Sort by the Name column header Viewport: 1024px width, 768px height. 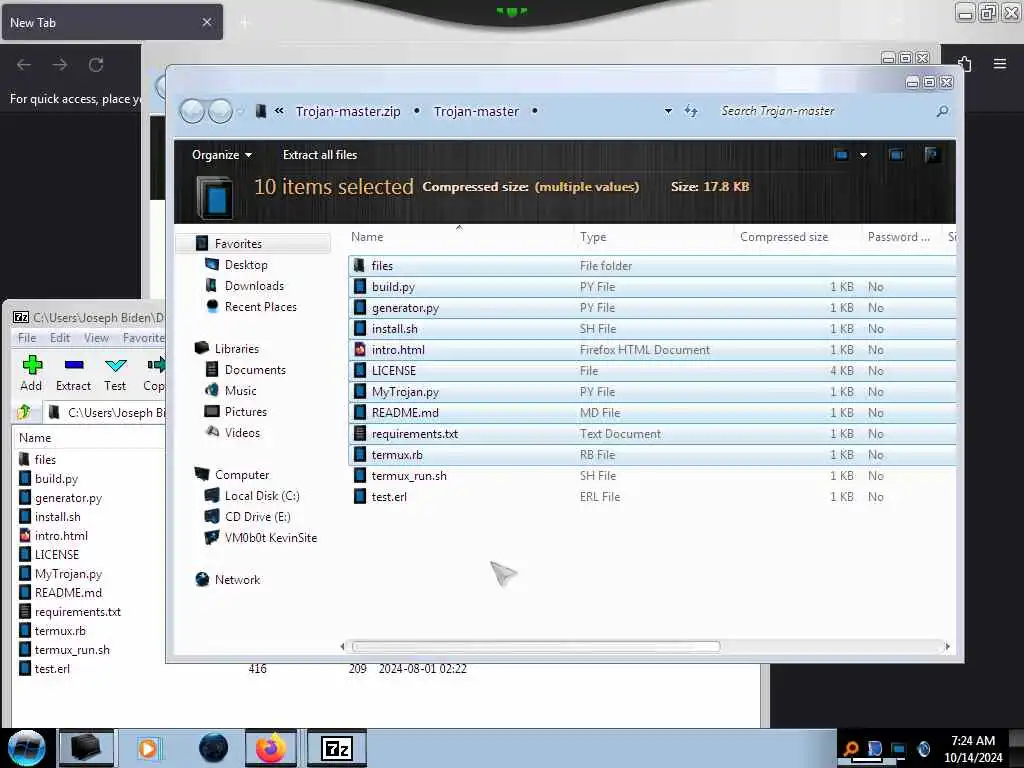[460, 237]
